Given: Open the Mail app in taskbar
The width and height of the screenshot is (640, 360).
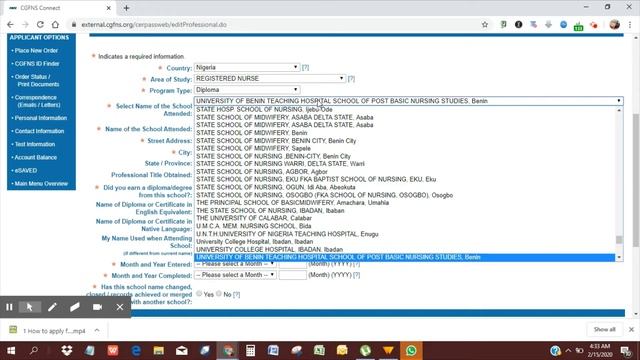Looking at the screenshot, I should pos(182,350).
